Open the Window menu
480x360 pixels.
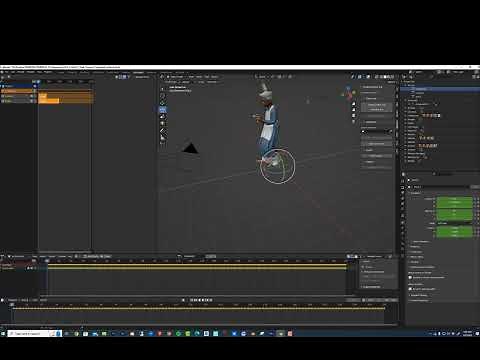pyautogui.click(x=31, y=72)
